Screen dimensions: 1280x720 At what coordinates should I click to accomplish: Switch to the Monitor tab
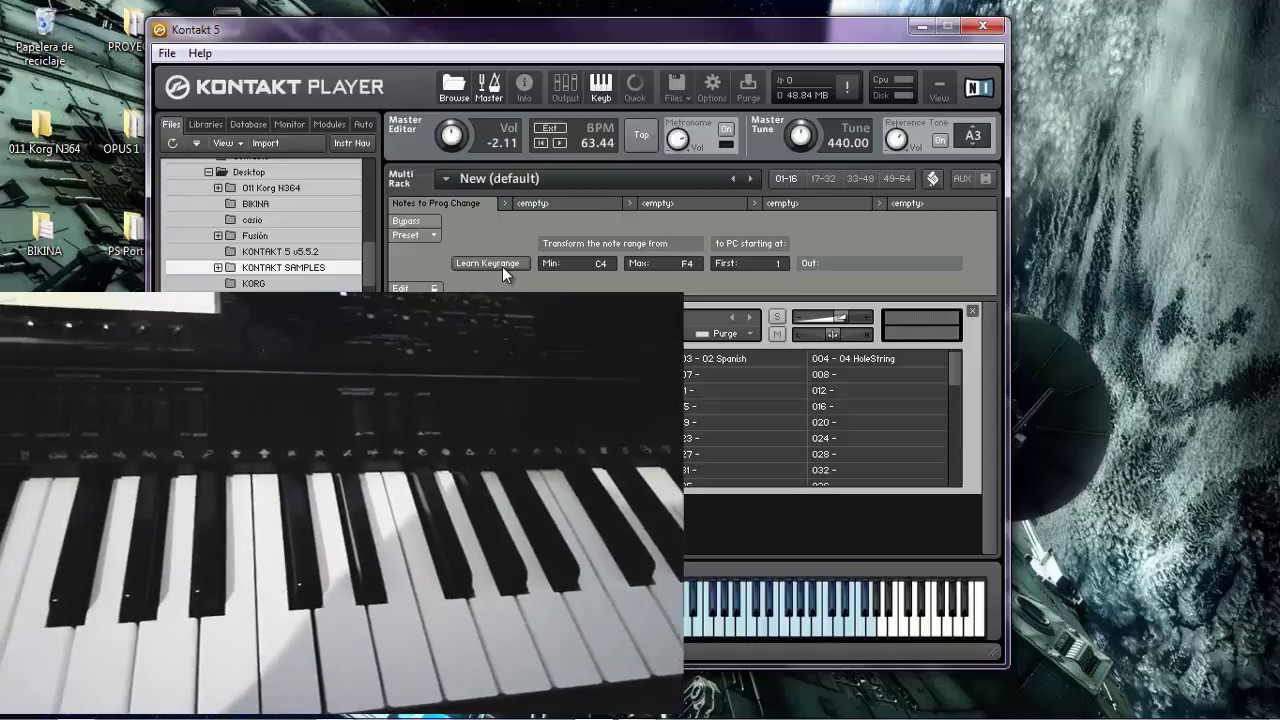[290, 125]
